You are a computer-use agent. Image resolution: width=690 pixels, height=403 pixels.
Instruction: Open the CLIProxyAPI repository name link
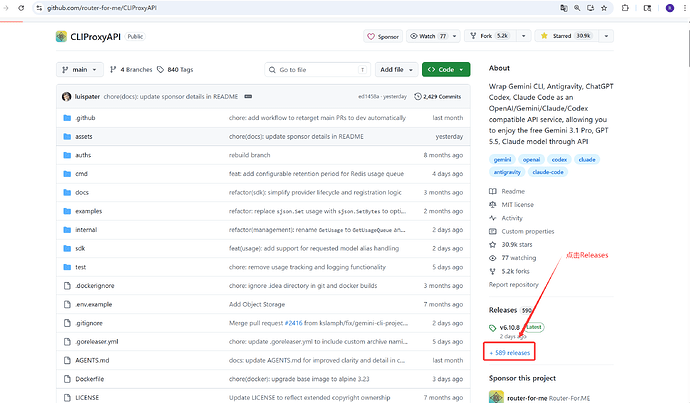click(95, 37)
